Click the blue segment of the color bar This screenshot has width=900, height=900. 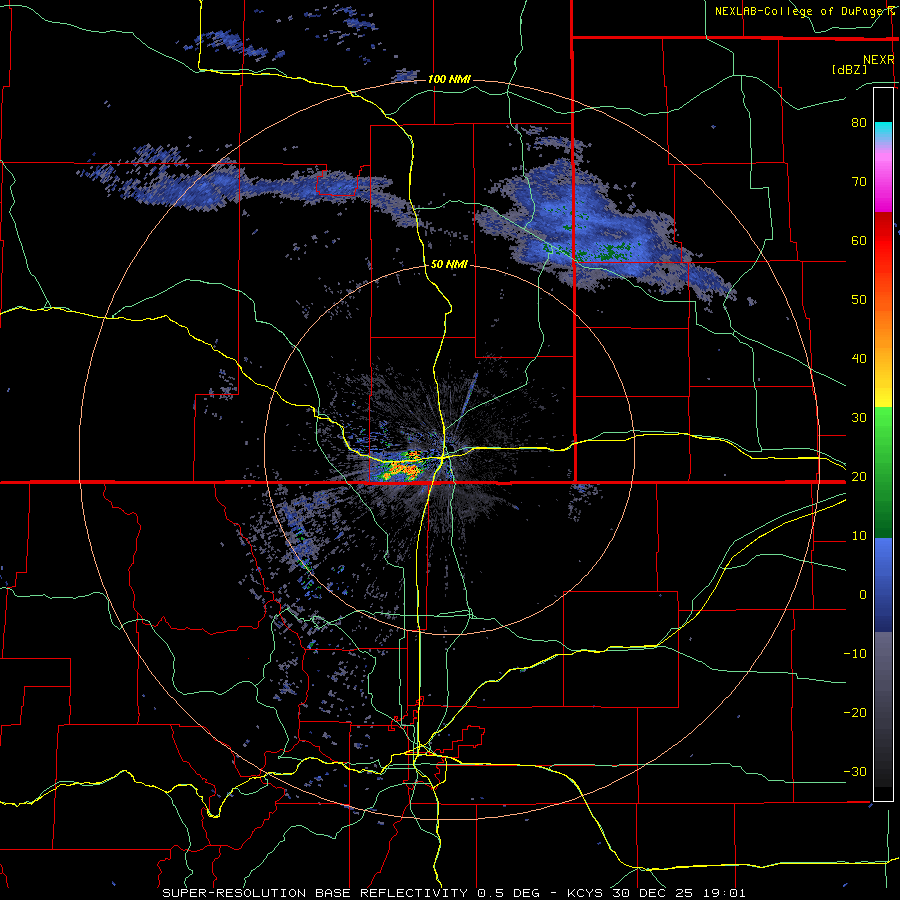pyautogui.click(x=883, y=584)
